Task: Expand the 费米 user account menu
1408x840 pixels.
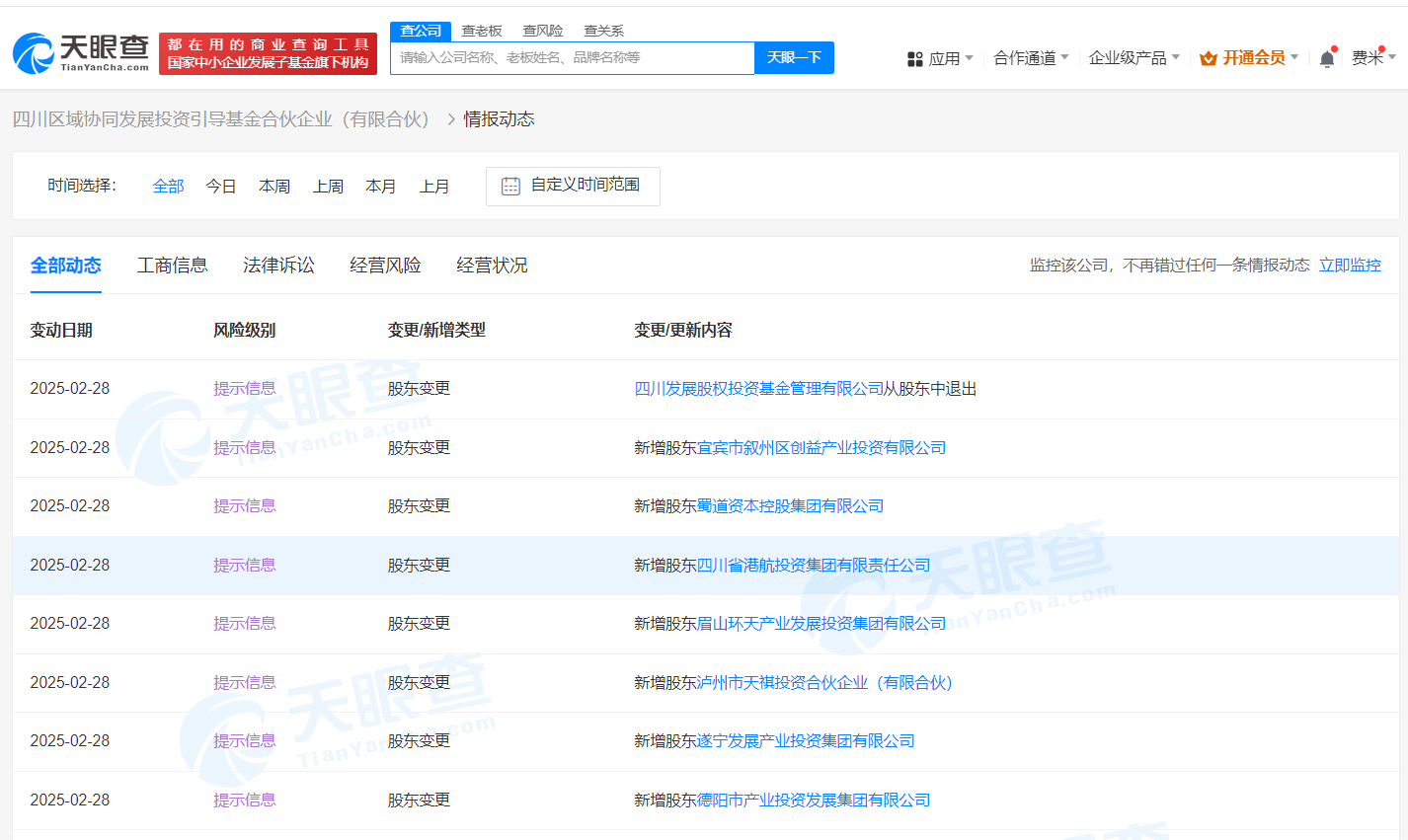Action: coord(1372,58)
